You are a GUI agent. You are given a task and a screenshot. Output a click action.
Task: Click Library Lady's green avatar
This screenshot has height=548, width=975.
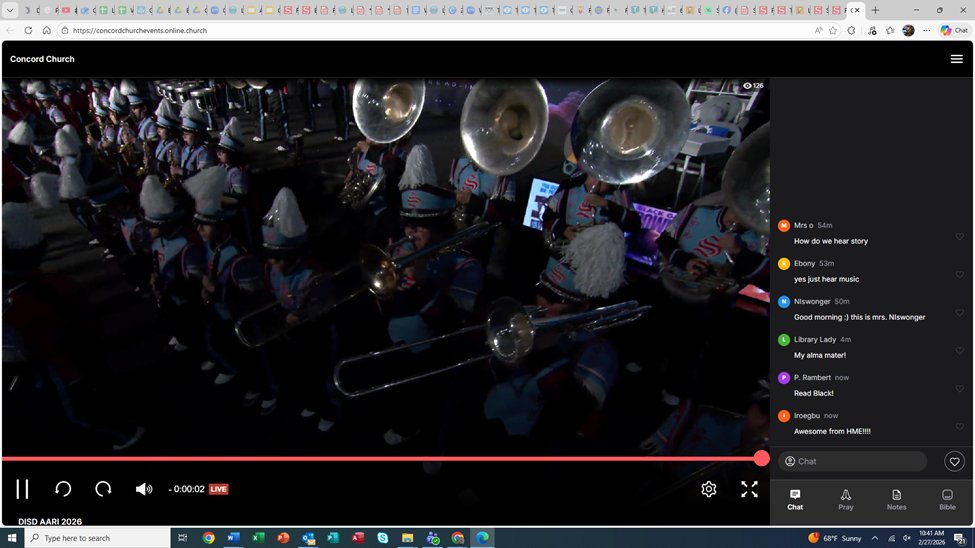click(x=783, y=340)
